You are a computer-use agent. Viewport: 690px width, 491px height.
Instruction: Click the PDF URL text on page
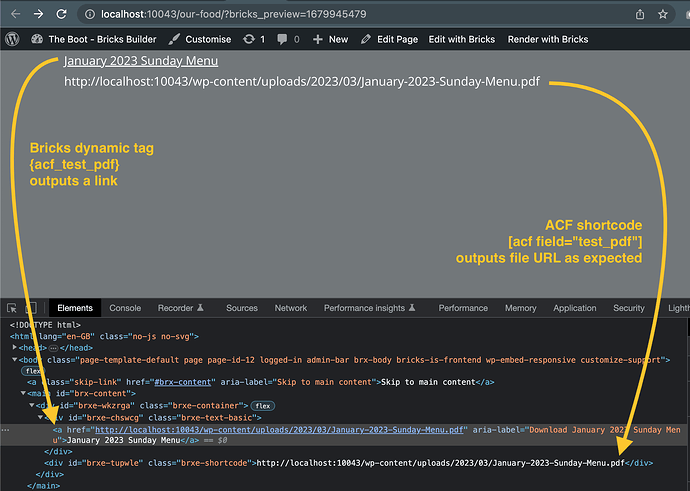point(302,82)
